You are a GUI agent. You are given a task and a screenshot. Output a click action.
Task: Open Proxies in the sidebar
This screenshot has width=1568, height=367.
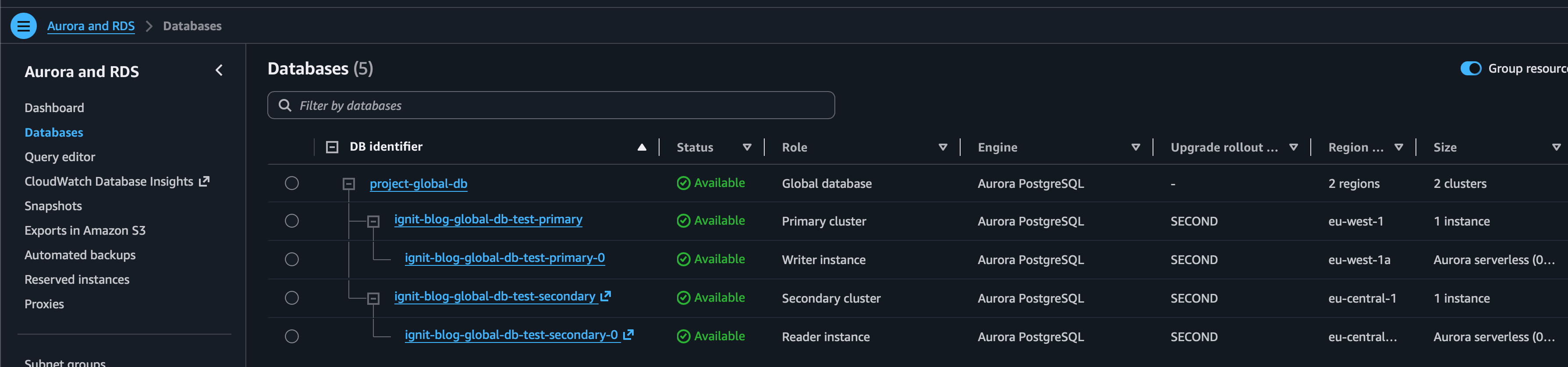click(44, 303)
